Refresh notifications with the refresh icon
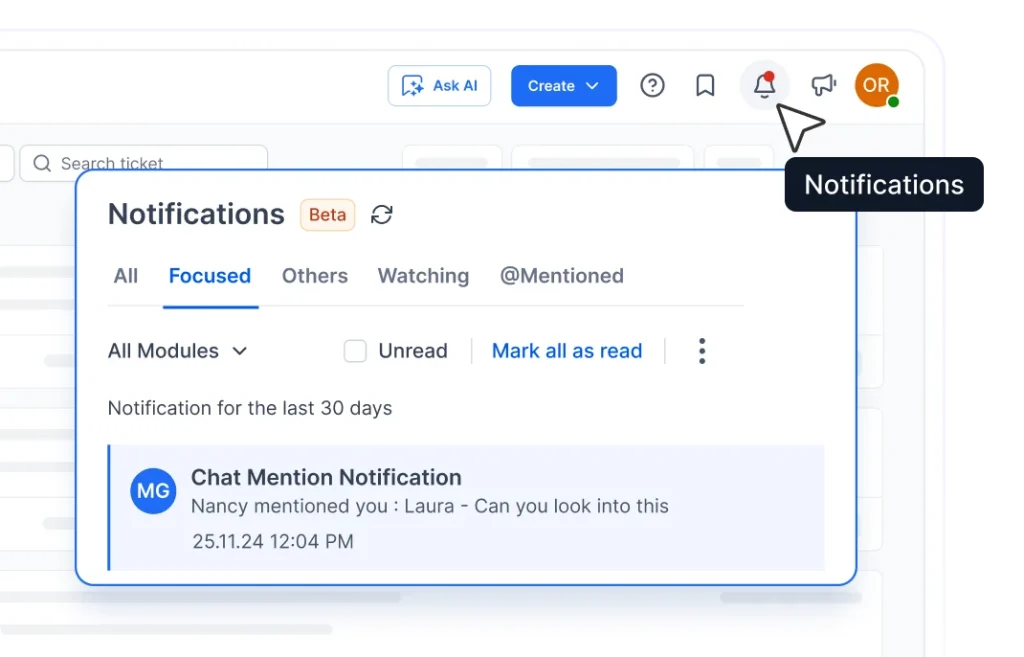This screenshot has height=657, width=1024. click(x=382, y=214)
